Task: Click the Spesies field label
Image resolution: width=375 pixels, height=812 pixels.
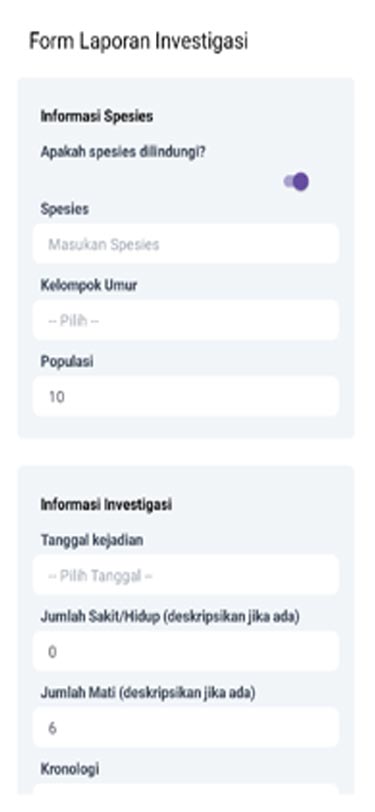Action: [65, 209]
